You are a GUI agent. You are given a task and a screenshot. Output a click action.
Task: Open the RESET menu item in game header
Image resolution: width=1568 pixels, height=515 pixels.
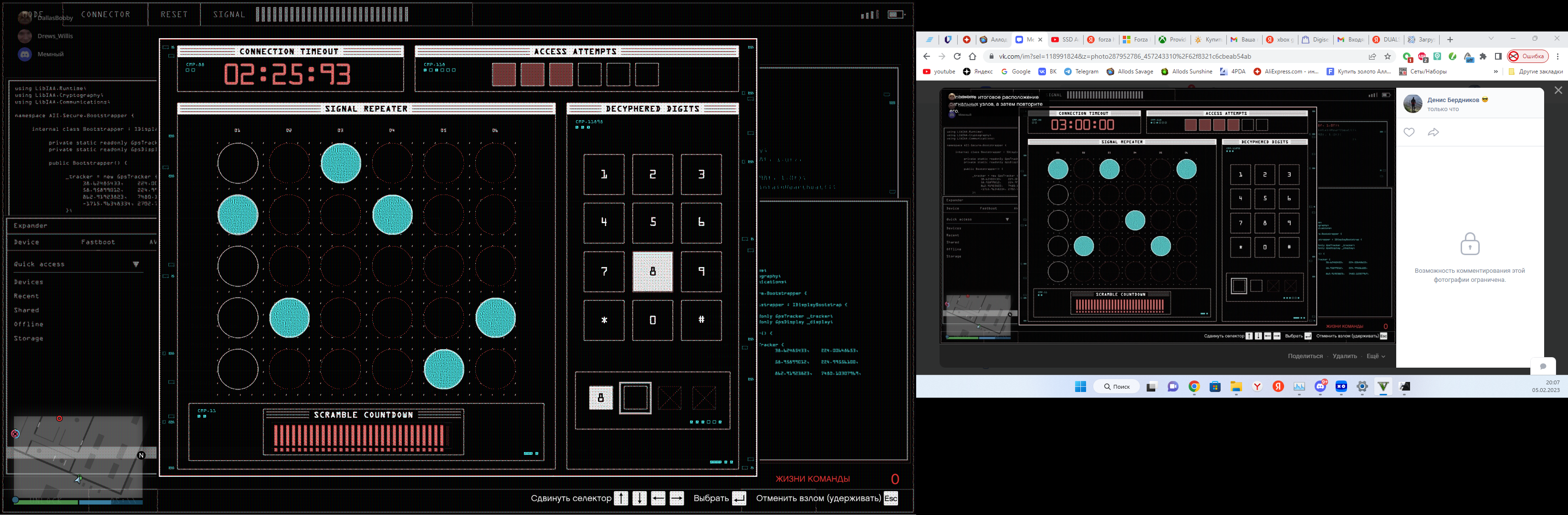174,14
